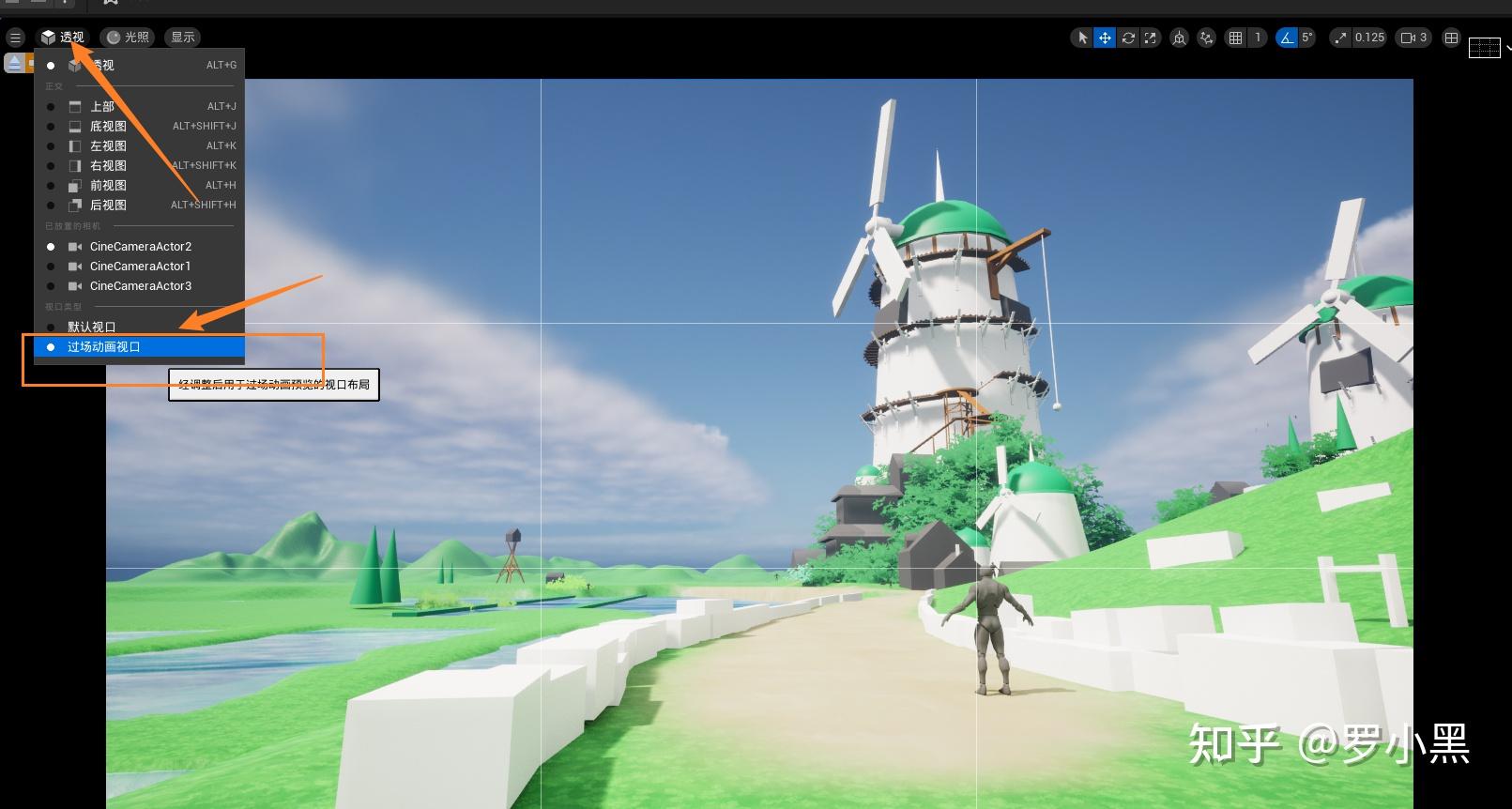Viewport: 1512px width, 809px height.
Task: Toggle surface snapping icon
Action: click(1207, 38)
